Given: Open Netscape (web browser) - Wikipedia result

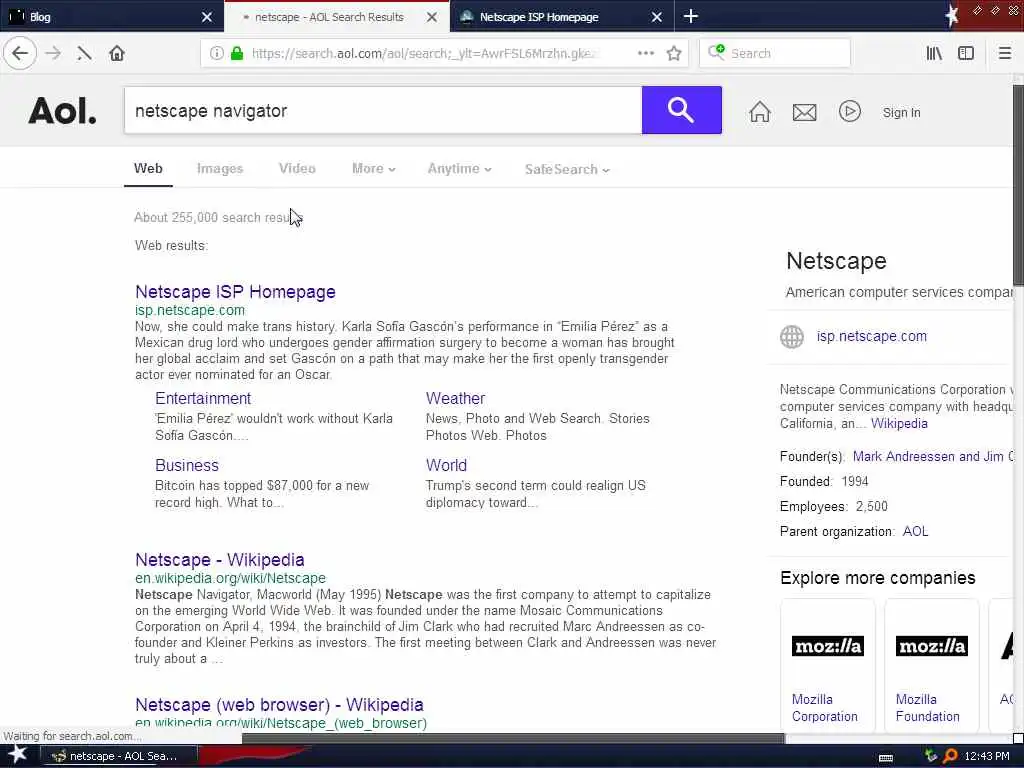Looking at the screenshot, I should point(279,705).
